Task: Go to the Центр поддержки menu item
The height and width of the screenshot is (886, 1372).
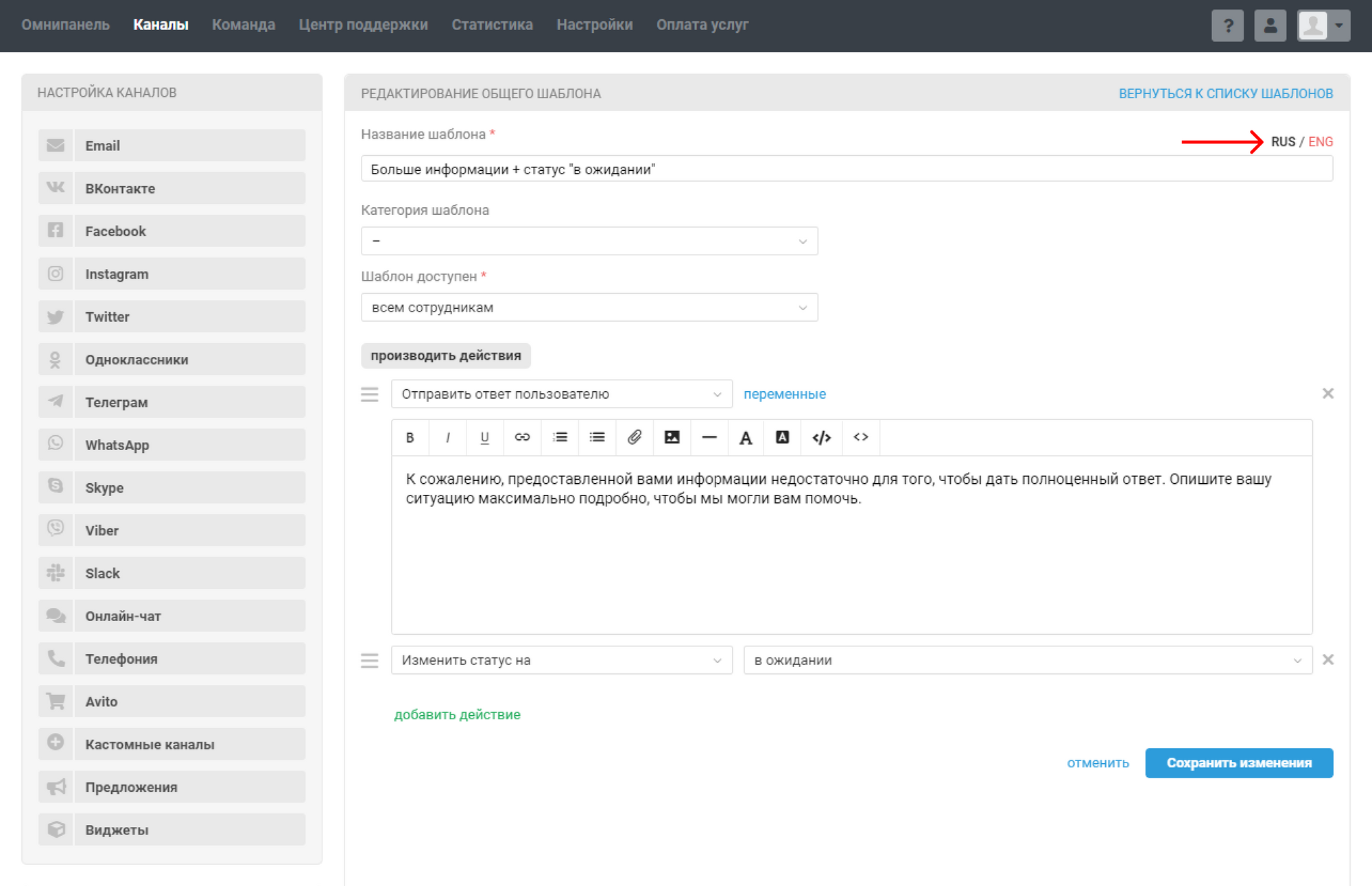Action: pos(363,25)
